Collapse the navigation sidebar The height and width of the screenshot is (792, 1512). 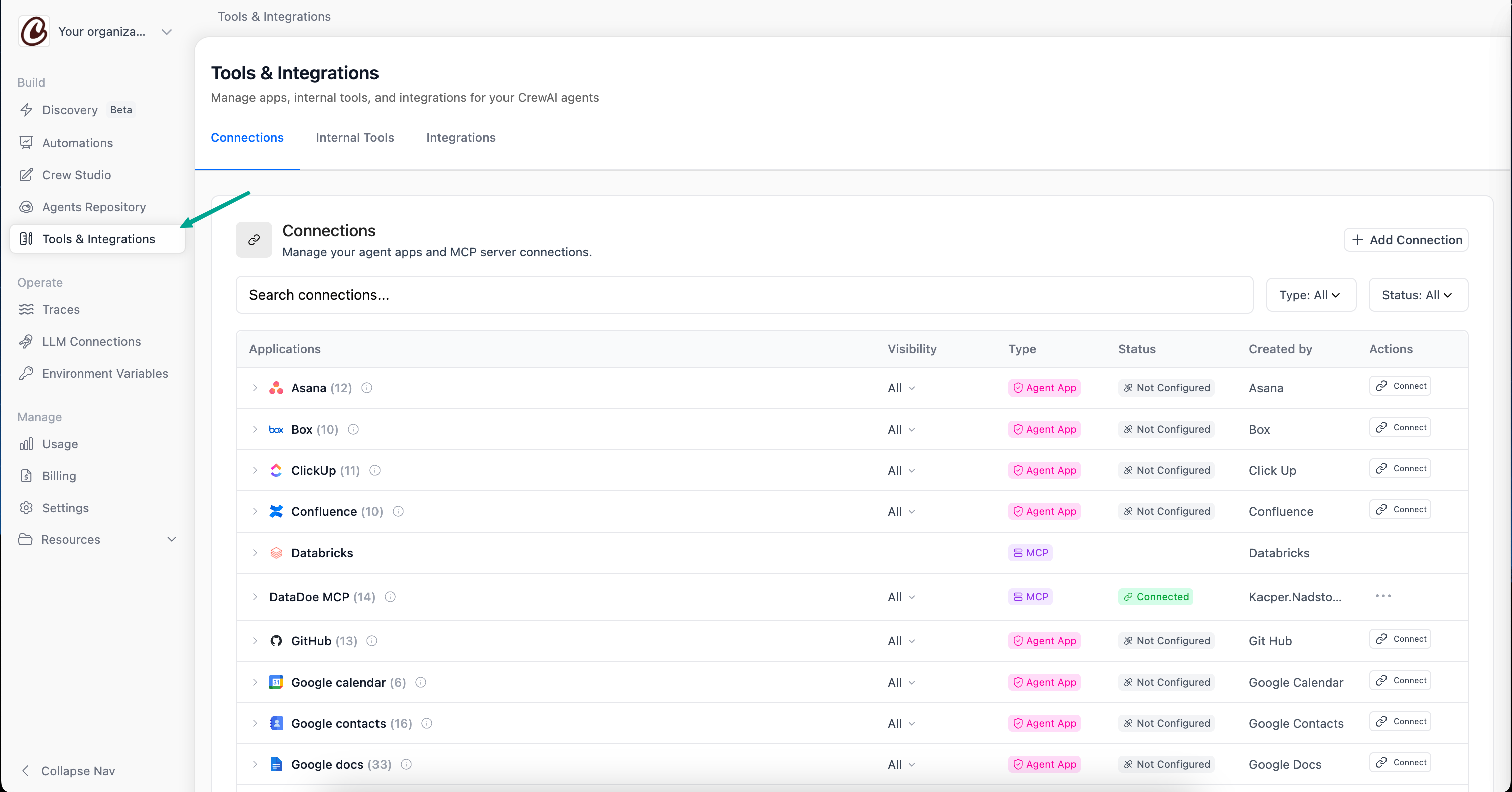click(68, 771)
